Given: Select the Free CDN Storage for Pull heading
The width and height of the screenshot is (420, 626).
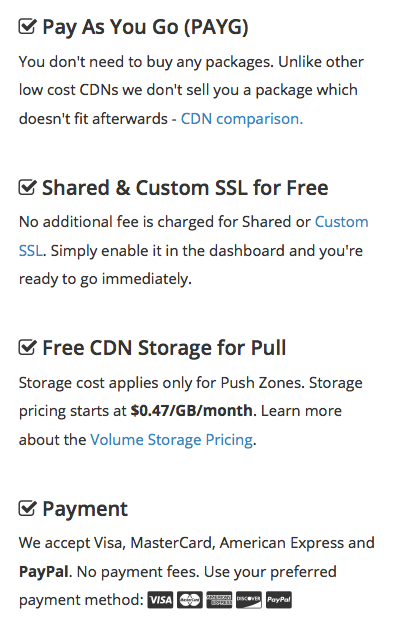Looking at the screenshot, I should [164, 347].
